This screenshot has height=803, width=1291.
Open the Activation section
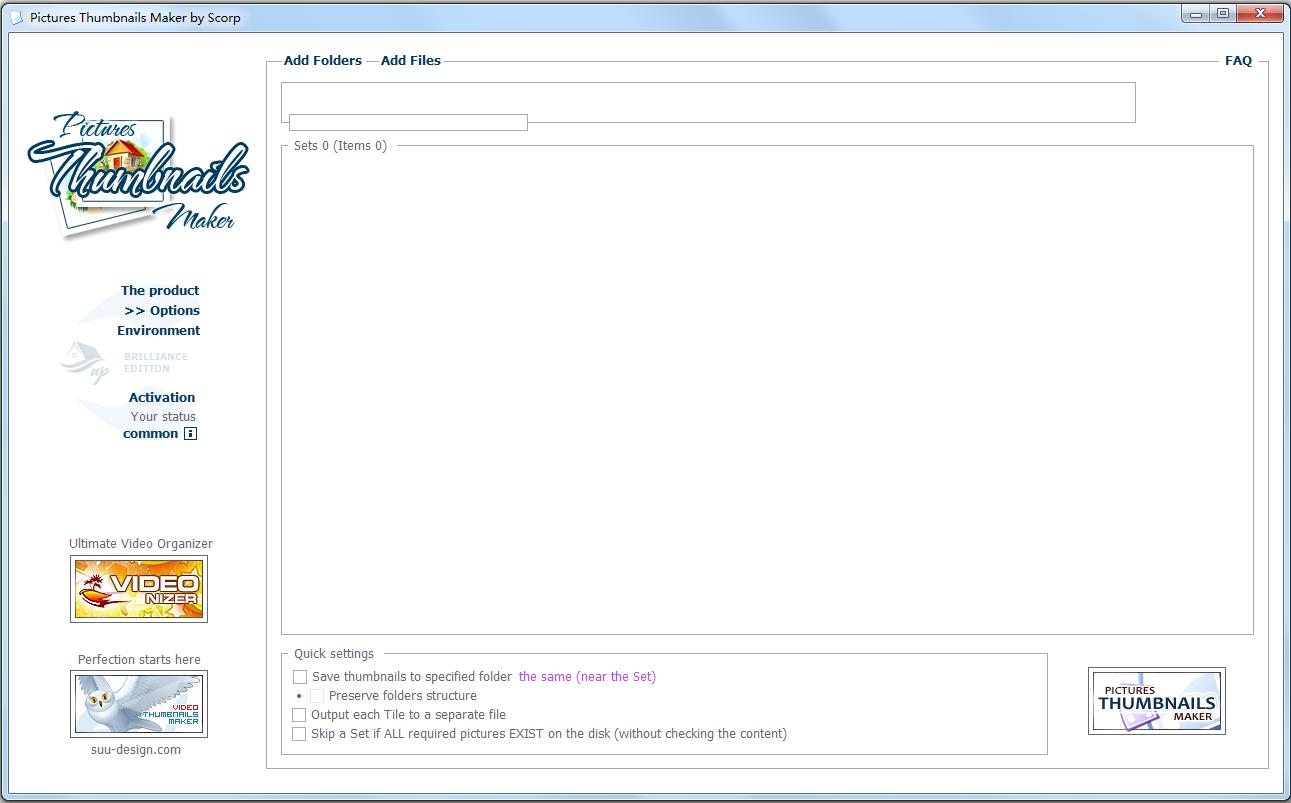(162, 397)
